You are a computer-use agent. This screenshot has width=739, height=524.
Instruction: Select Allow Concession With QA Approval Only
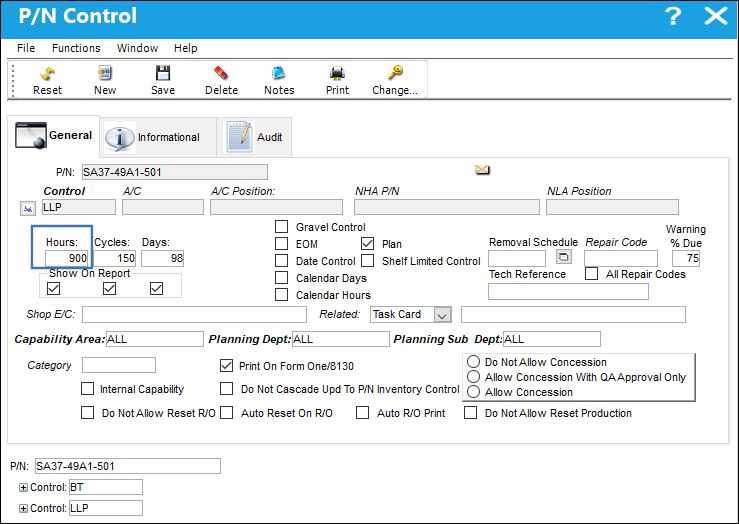[473, 377]
